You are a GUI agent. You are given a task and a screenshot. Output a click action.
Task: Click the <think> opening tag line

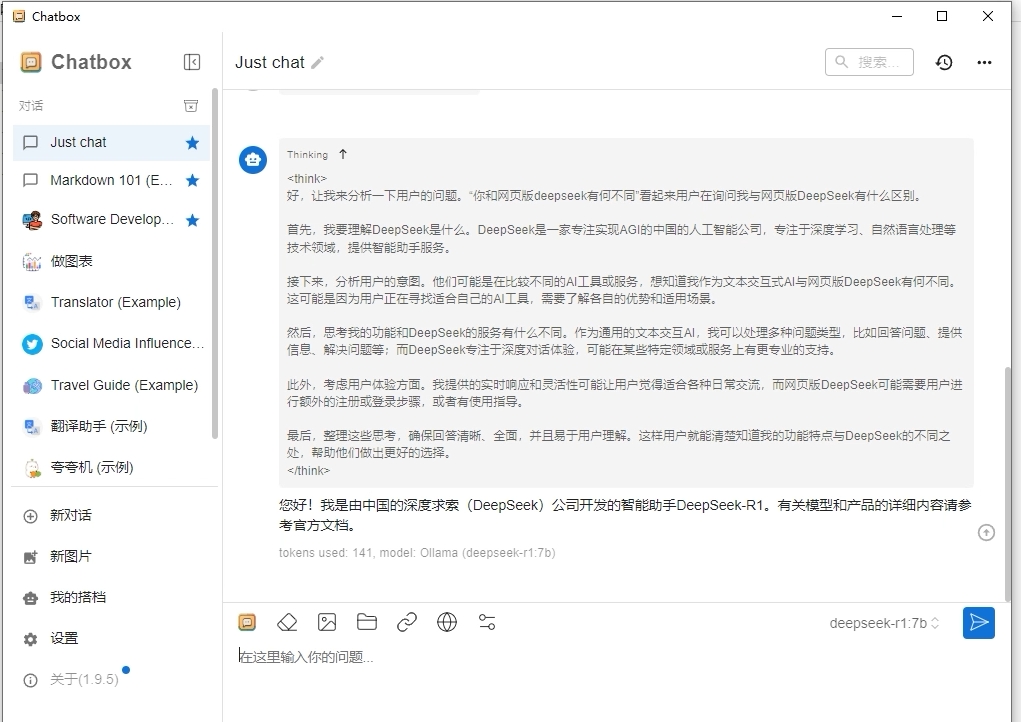pyautogui.click(x=307, y=178)
